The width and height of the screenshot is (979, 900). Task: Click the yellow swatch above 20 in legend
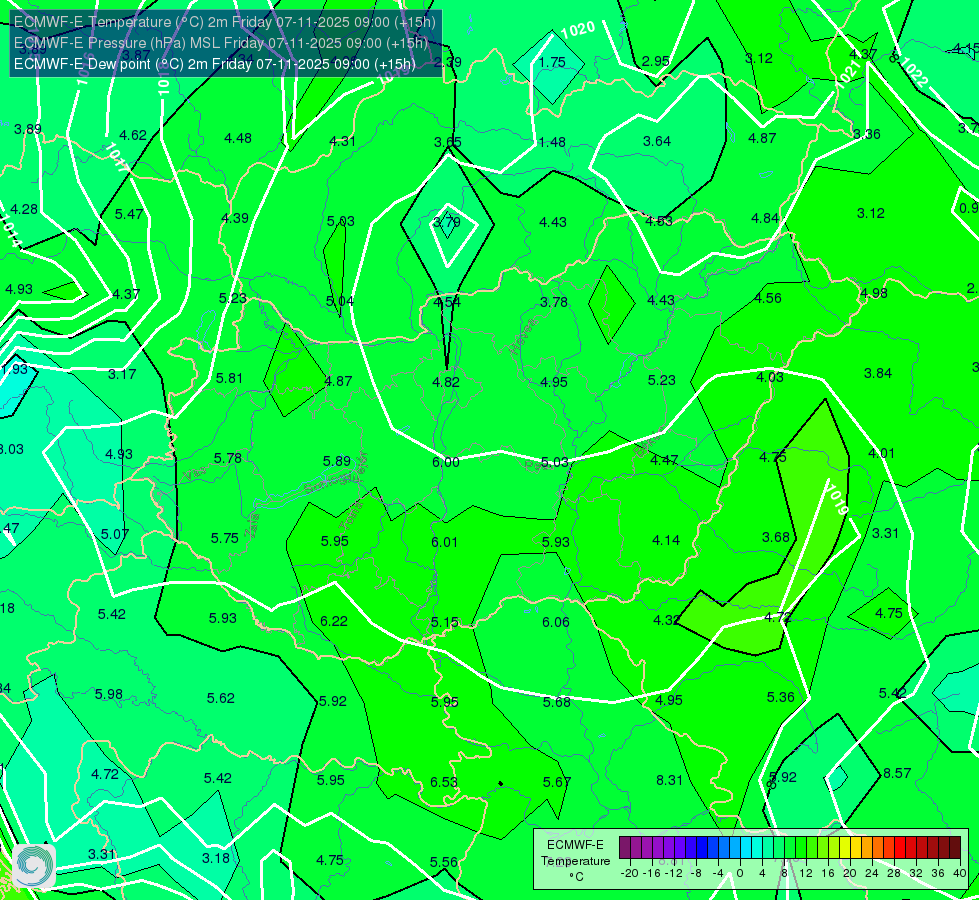tap(845, 848)
